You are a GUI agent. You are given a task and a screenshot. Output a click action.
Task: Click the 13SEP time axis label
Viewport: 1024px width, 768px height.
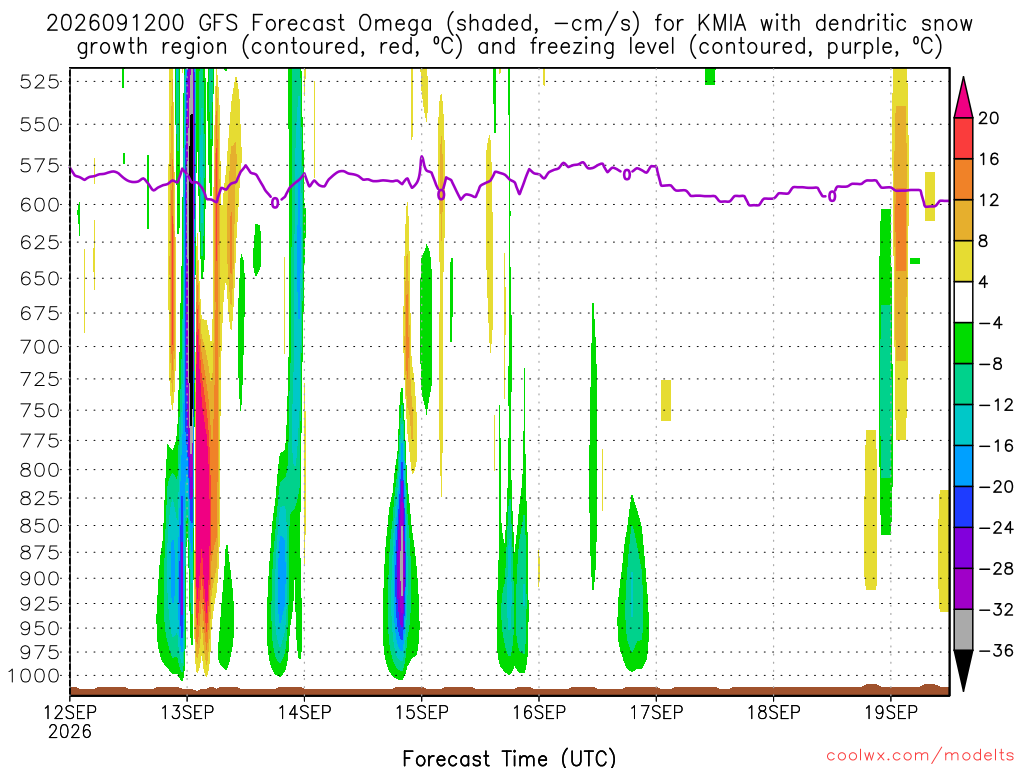click(x=187, y=712)
